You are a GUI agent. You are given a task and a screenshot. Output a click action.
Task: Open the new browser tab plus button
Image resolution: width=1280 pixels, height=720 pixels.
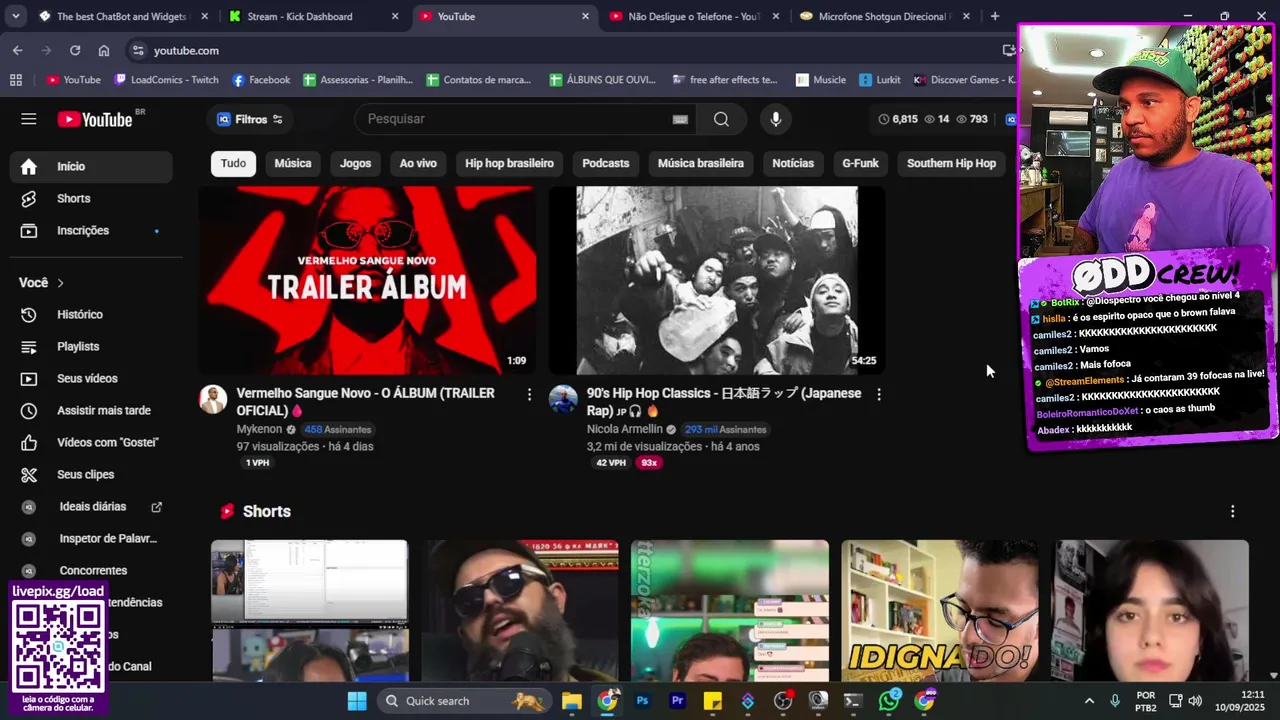pyautogui.click(x=994, y=16)
